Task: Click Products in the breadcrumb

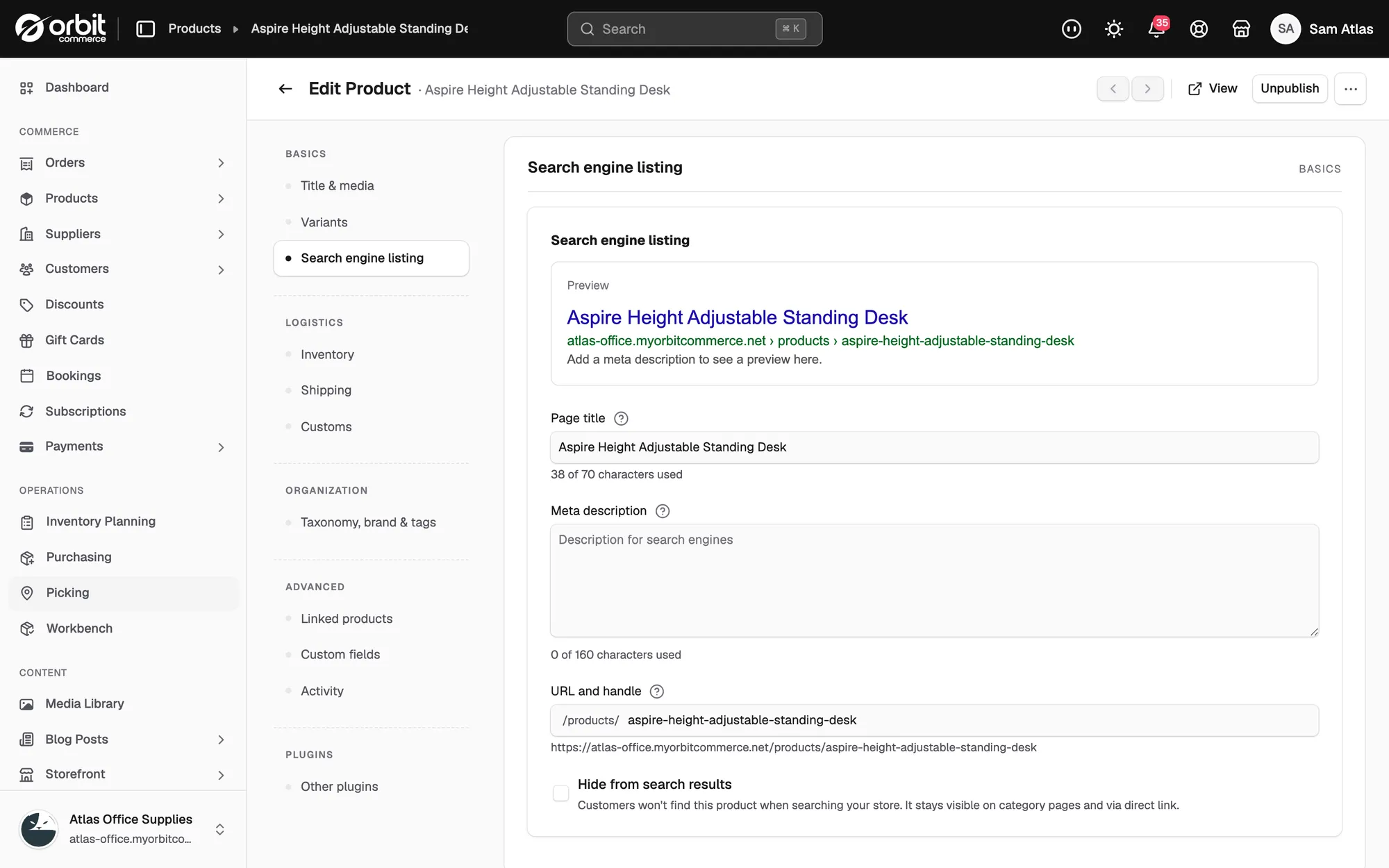Action: pos(194,28)
